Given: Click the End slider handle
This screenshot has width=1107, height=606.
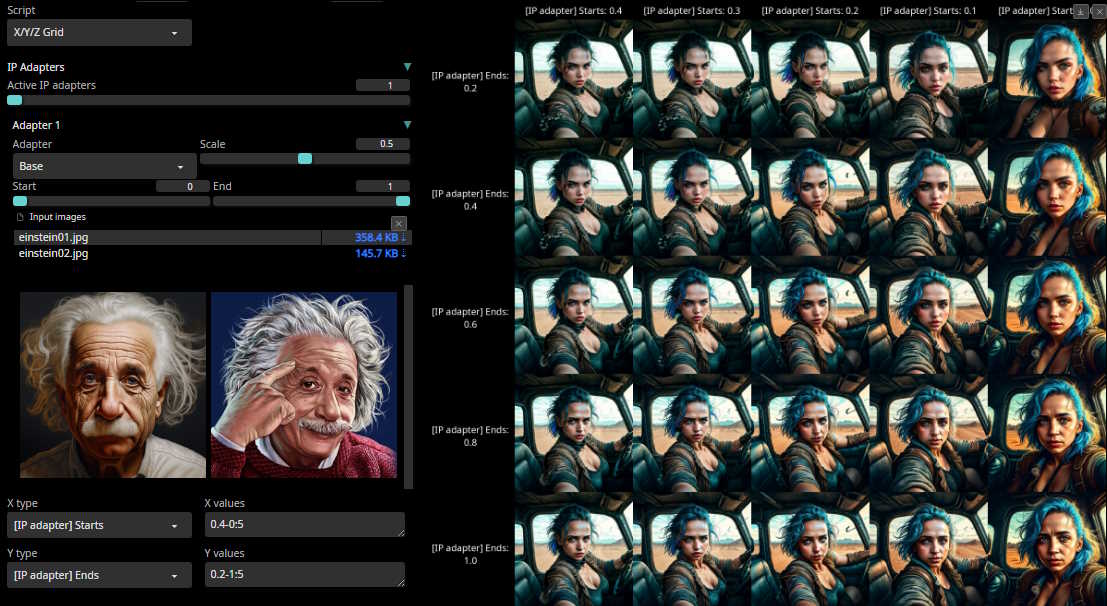Looking at the screenshot, I should coord(403,201).
